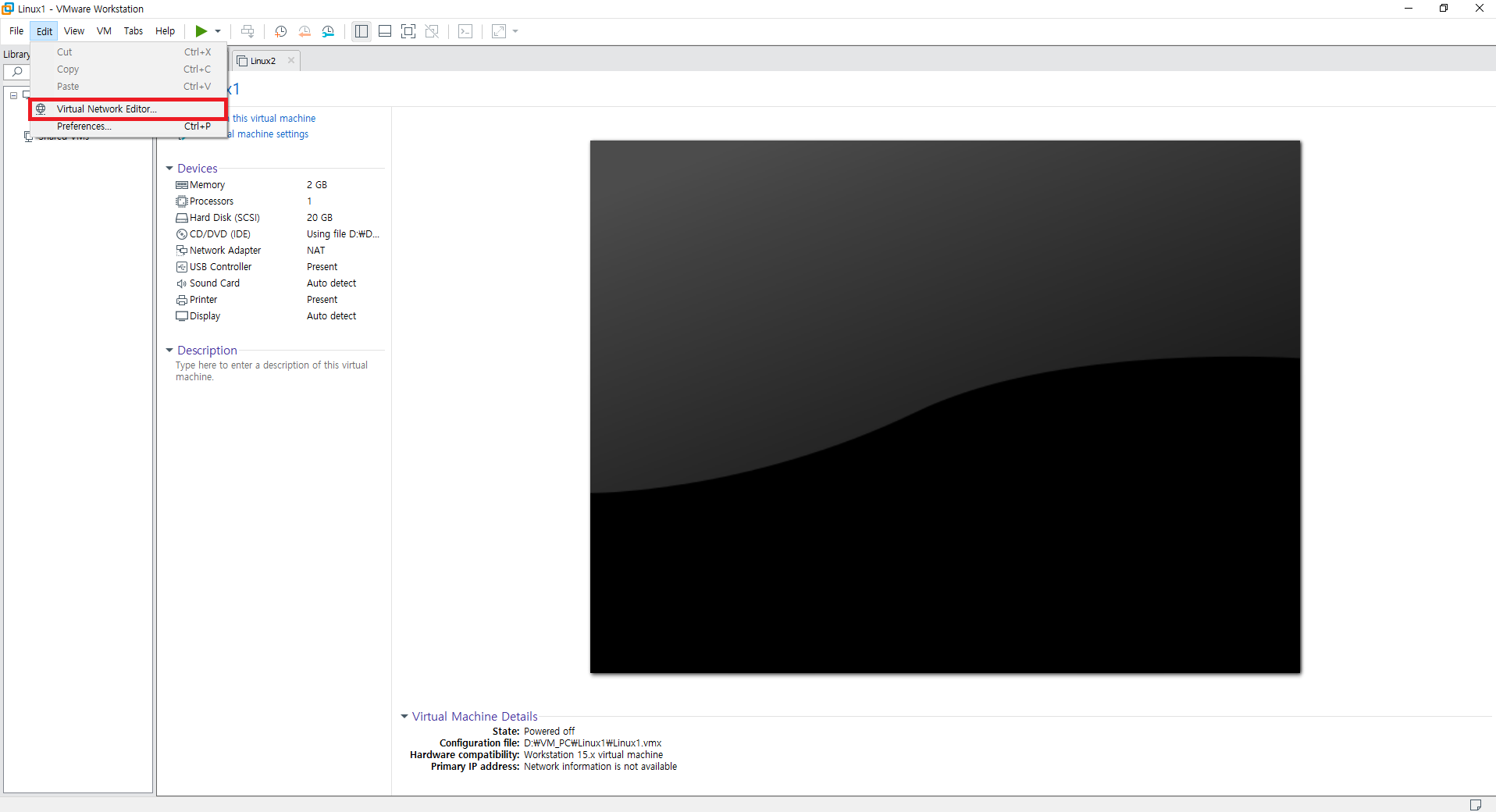Collapse the Description section
The width and height of the screenshot is (1496, 812).
tap(169, 351)
